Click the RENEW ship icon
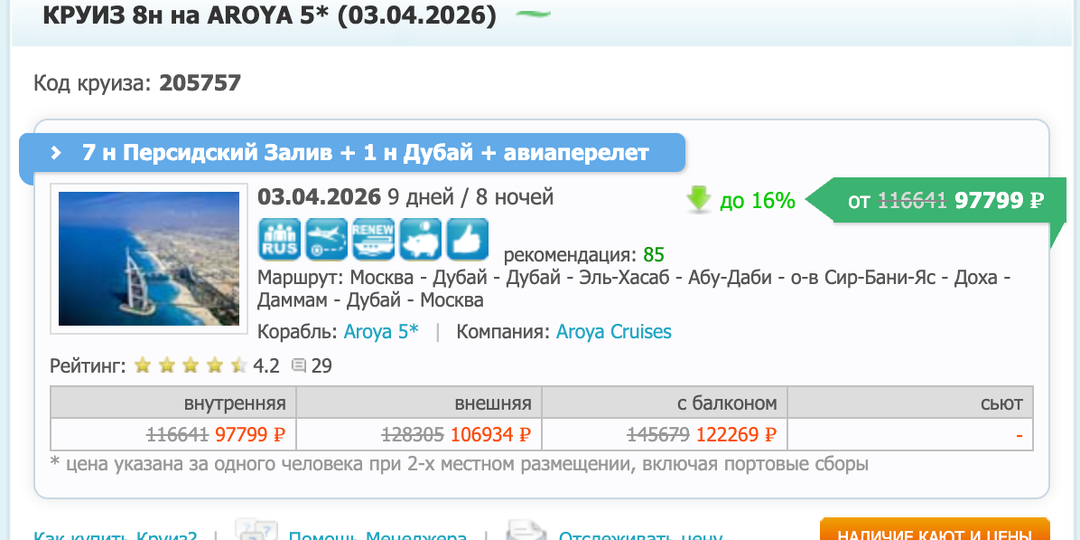The height and width of the screenshot is (540, 1080). 373,239
